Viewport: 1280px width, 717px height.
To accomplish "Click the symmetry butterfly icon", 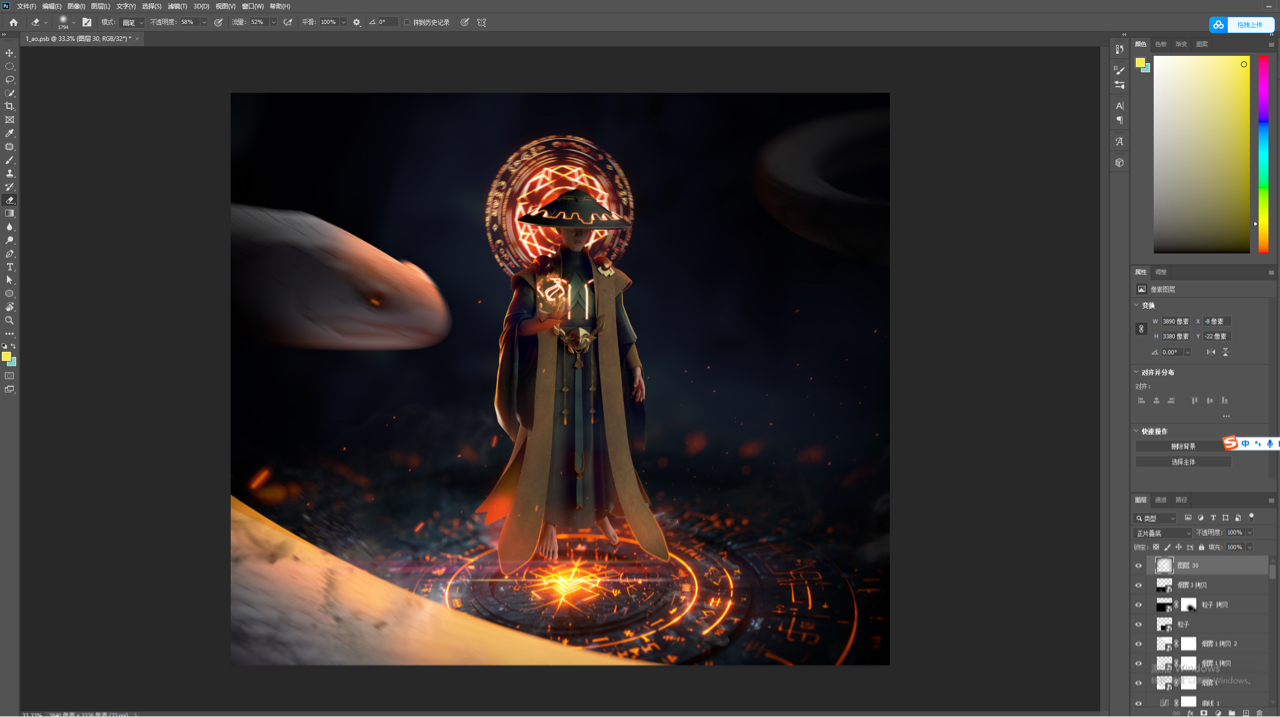I will click(x=481, y=22).
